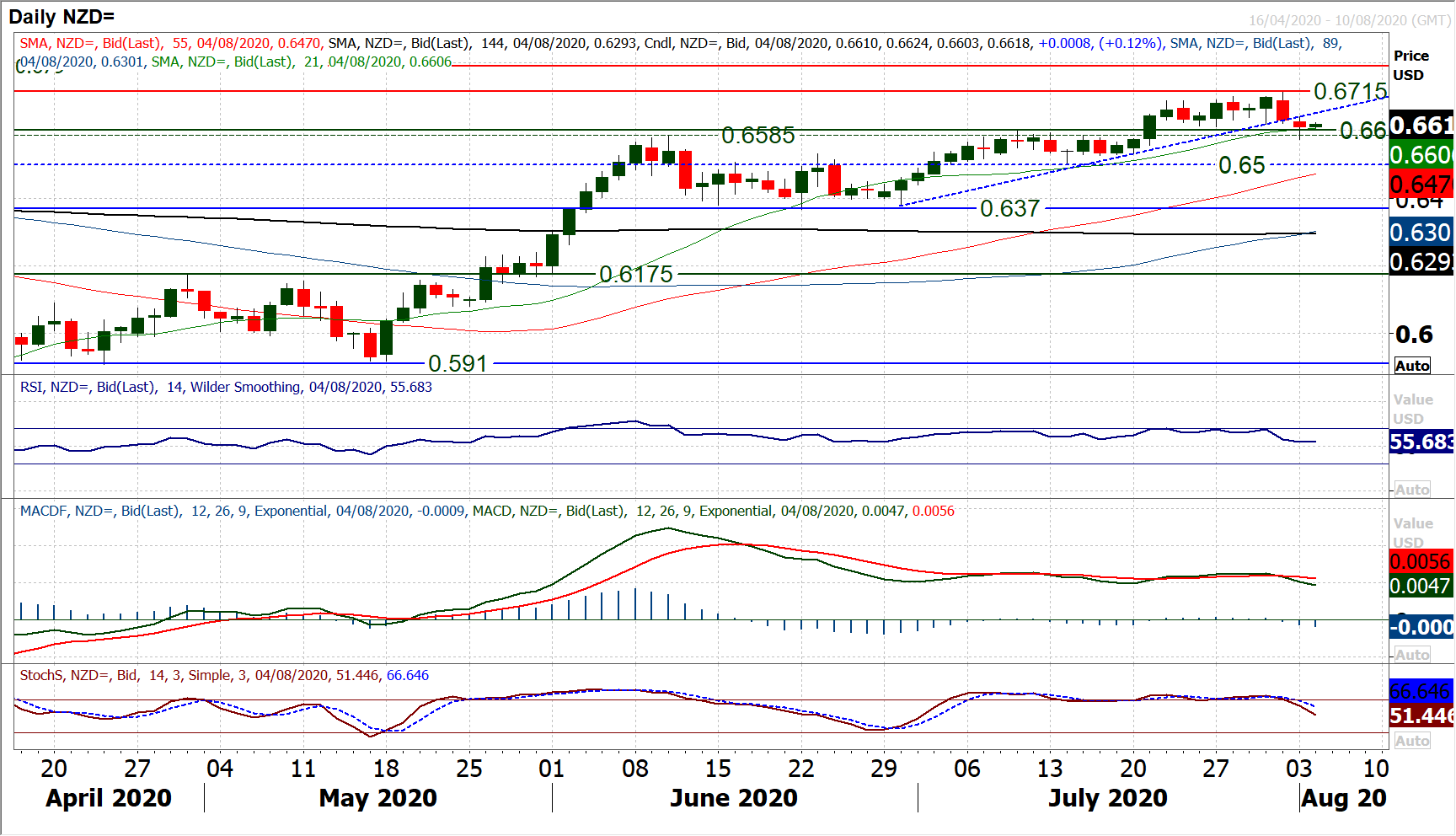The image size is (1456, 836).
Task: Click the June 2020 month label
Action: point(734,798)
